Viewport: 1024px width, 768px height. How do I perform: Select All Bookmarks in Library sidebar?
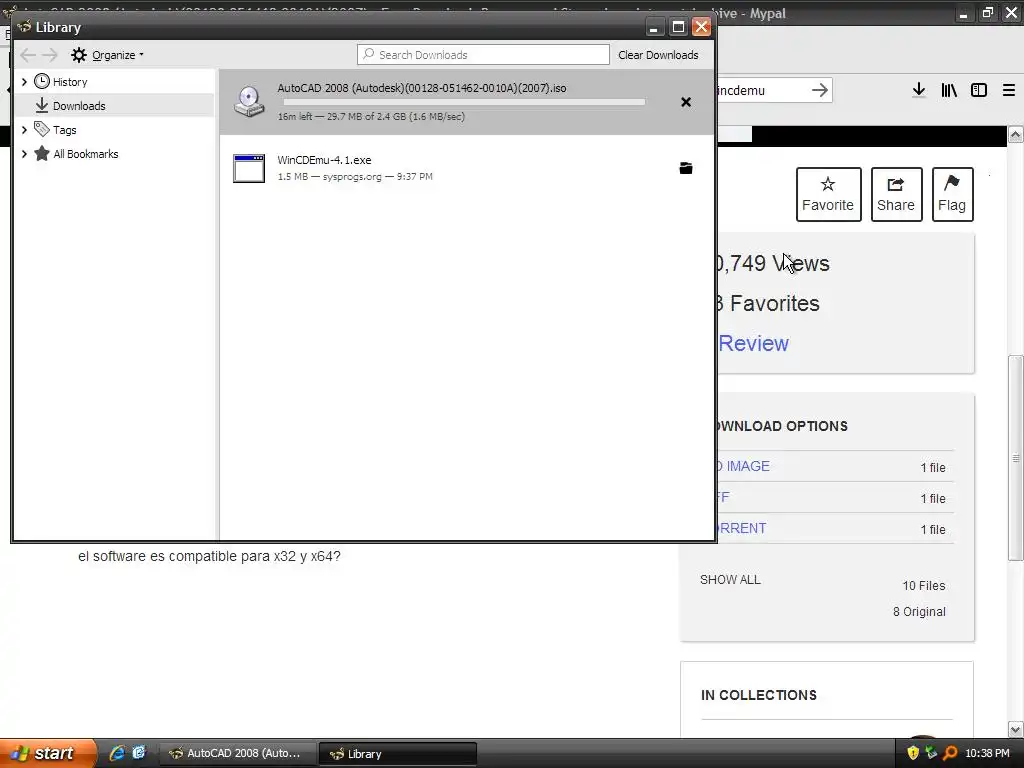tap(86, 154)
